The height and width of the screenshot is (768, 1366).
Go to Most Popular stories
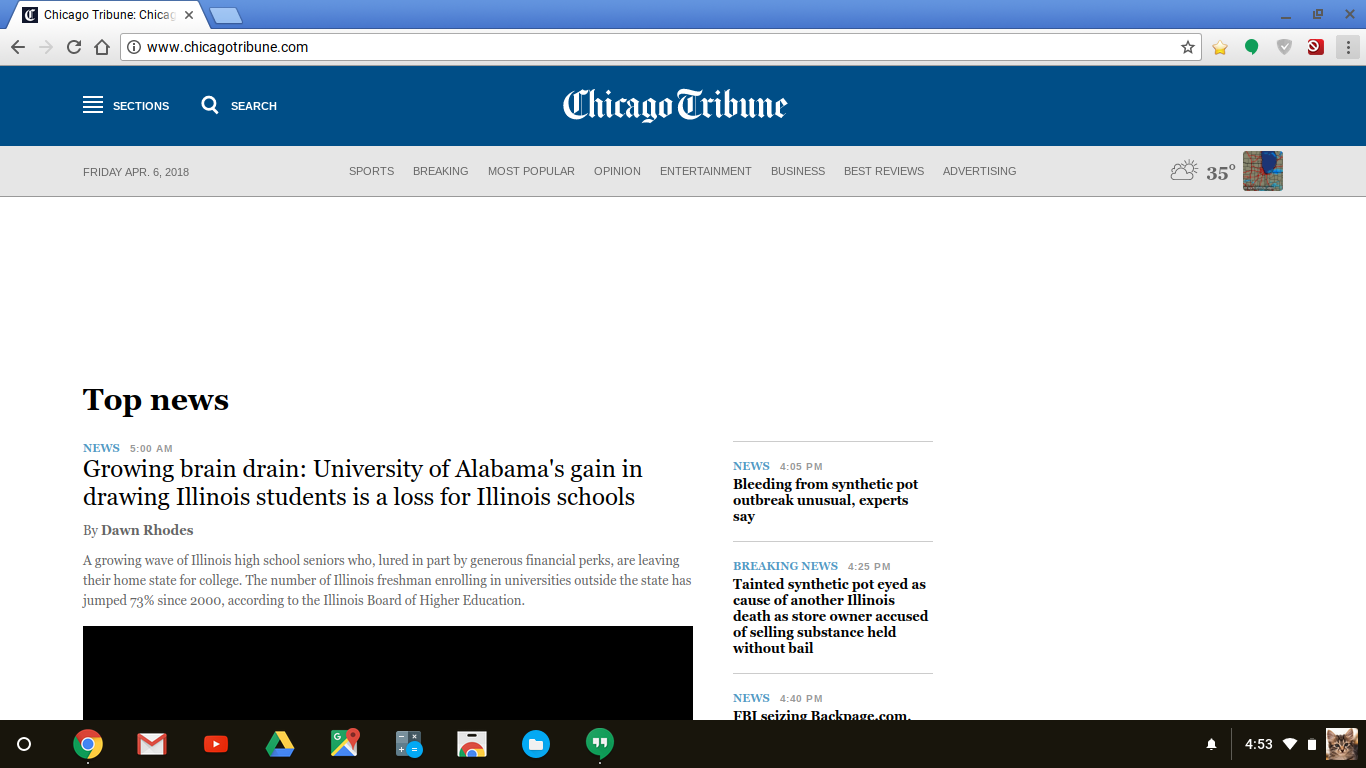531,171
